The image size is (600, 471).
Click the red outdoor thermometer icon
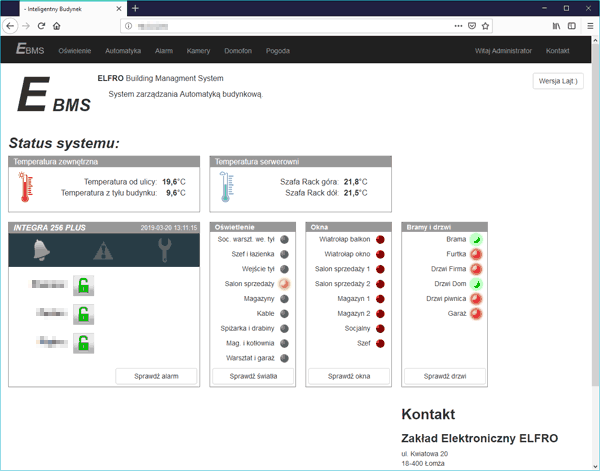[26, 186]
